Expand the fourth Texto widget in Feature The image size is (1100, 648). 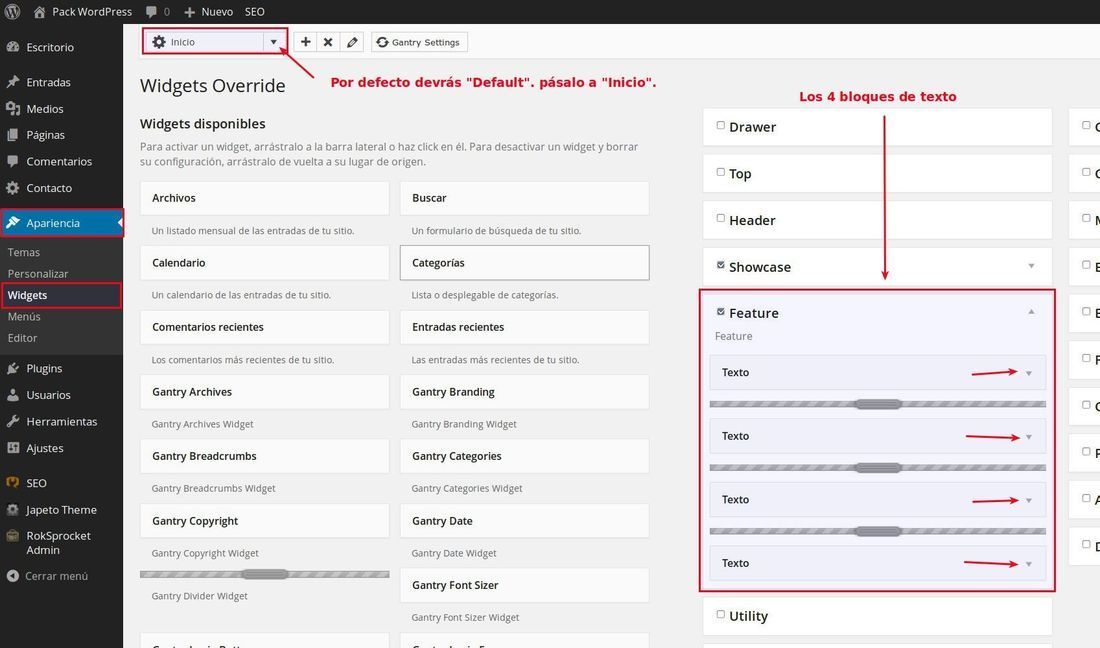pyautogui.click(x=1028, y=564)
